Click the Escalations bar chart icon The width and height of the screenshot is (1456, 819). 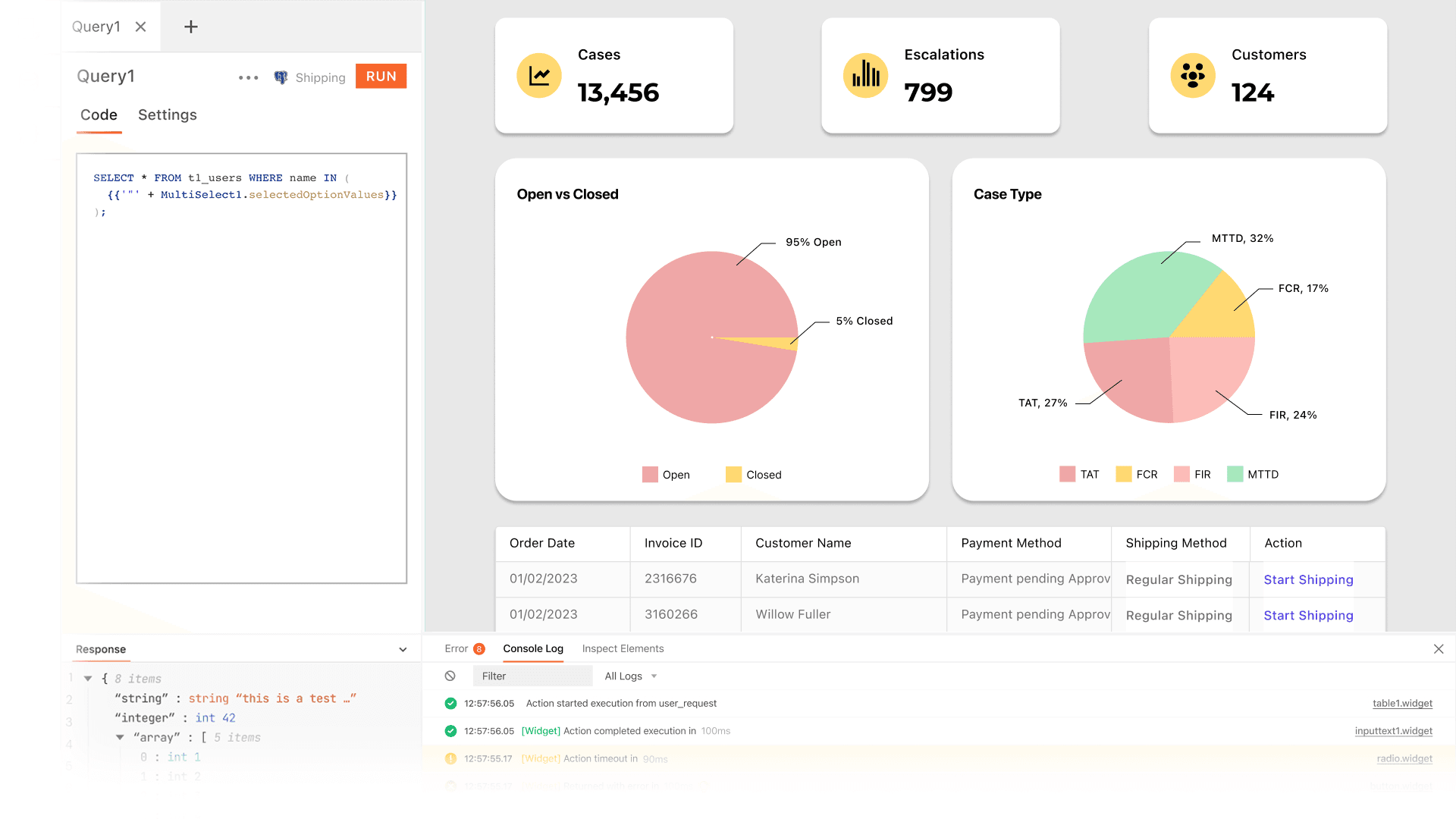(x=865, y=75)
